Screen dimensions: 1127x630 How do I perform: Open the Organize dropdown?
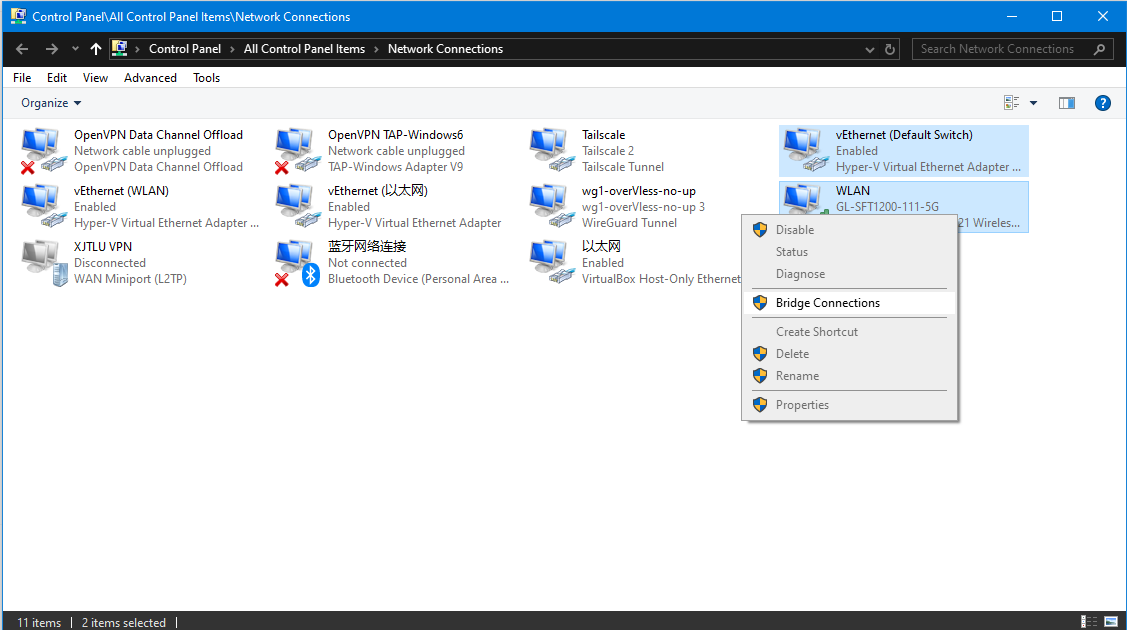51,103
